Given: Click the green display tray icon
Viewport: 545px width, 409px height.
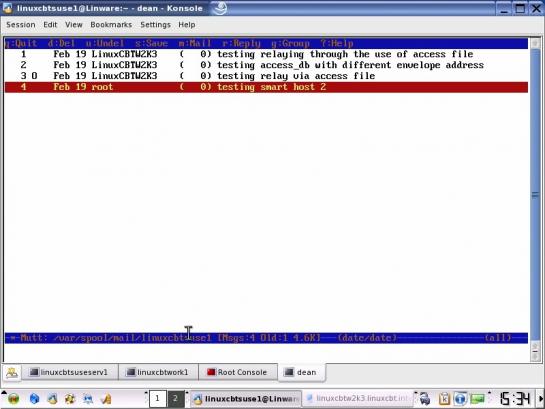Looking at the screenshot, I should (478, 399).
